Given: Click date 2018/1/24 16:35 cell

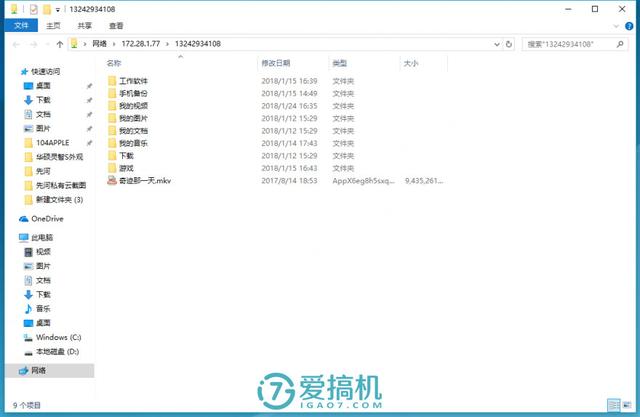Looking at the screenshot, I should pos(289,106).
